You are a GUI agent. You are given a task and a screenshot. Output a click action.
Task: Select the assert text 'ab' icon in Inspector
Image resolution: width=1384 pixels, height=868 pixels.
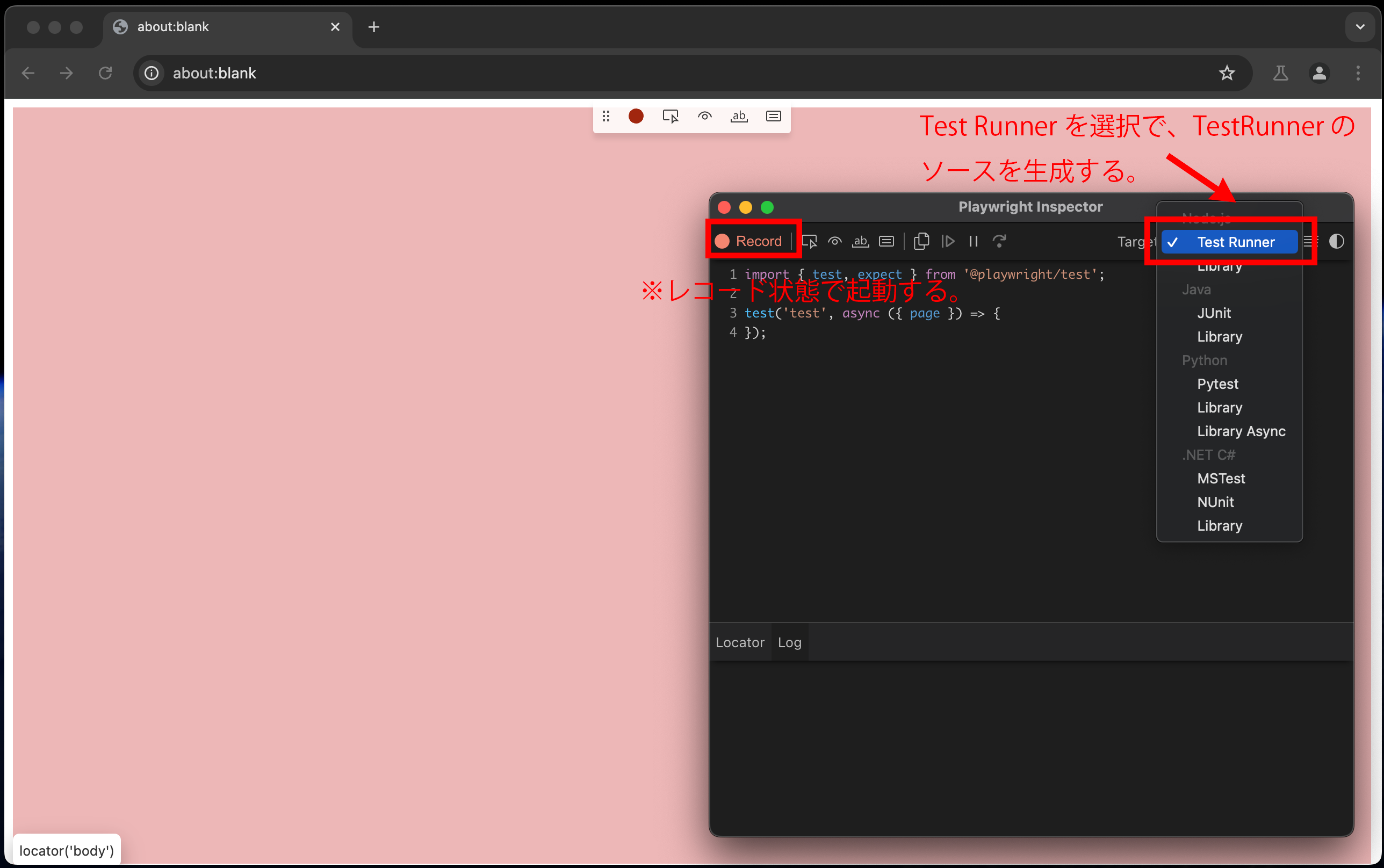860,241
